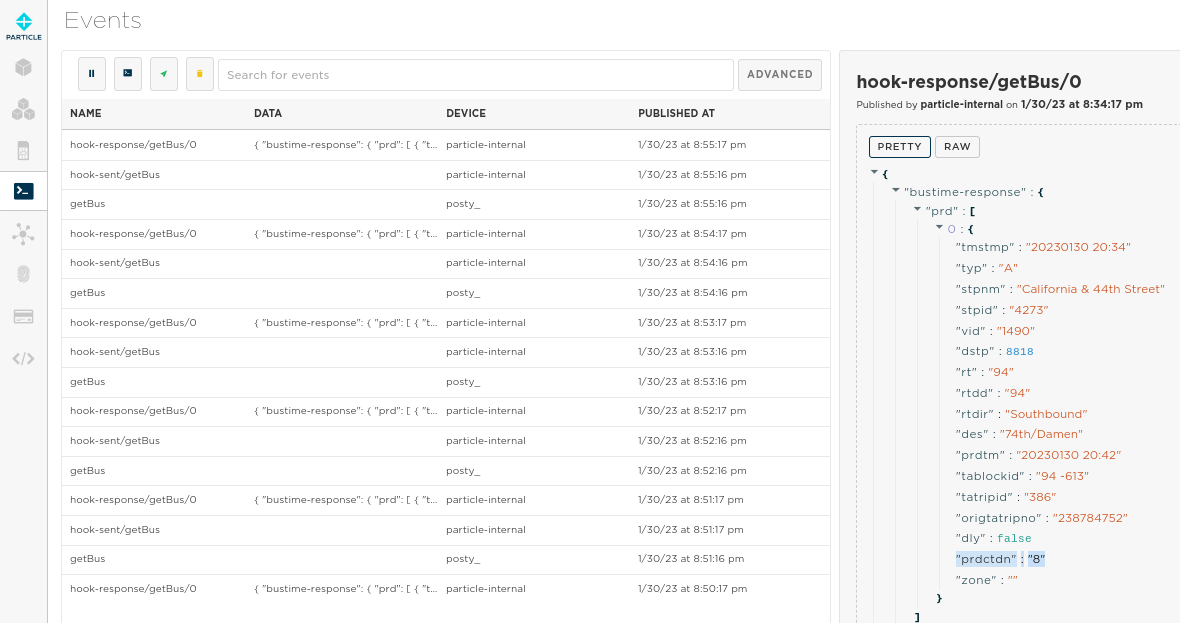This screenshot has width=1180, height=623.
Task: Clear events with the yellow trash icon
Action: [200, 74]
